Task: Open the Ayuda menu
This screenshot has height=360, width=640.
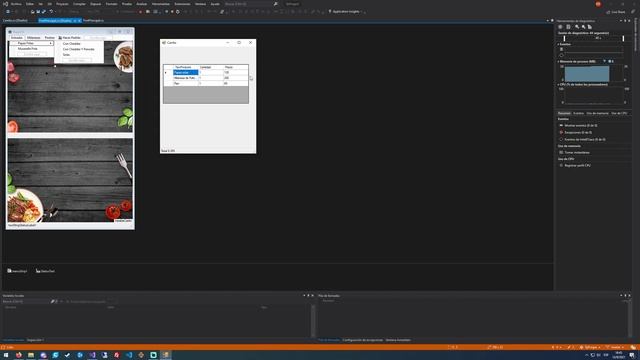Action: 215,4
